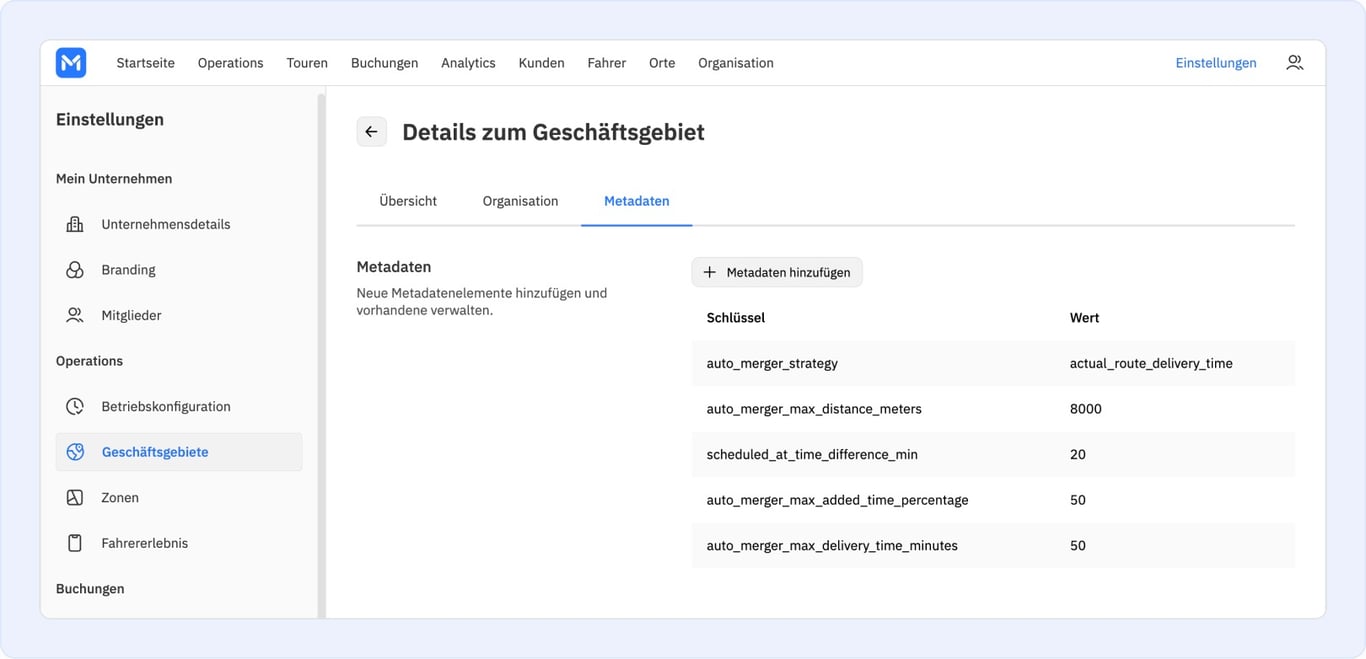This screenshot has width=1366, height=659.
Task: Click the Wert column header
Action: [x=1084, y=318]
